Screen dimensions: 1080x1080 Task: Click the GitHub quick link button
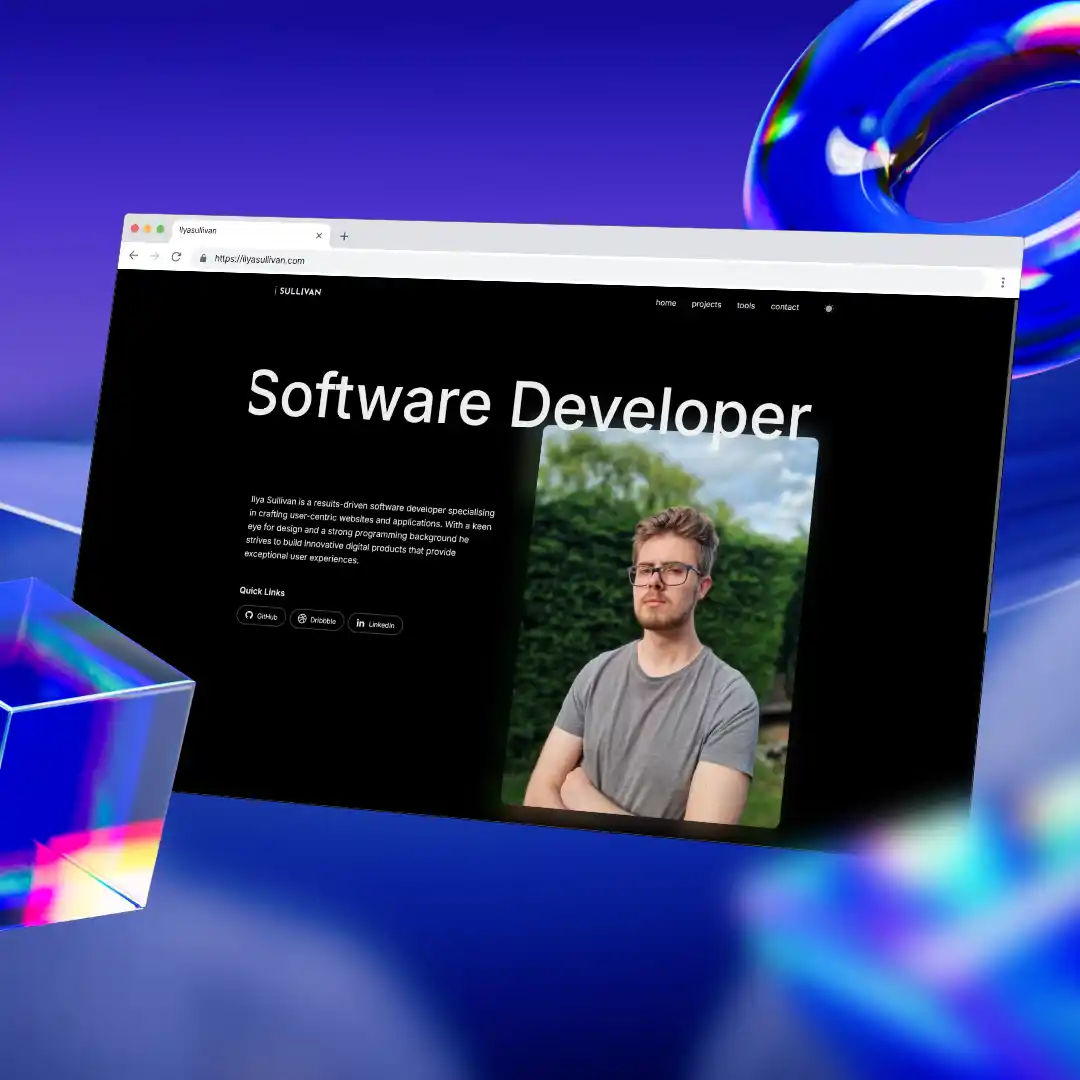(261, 616)
